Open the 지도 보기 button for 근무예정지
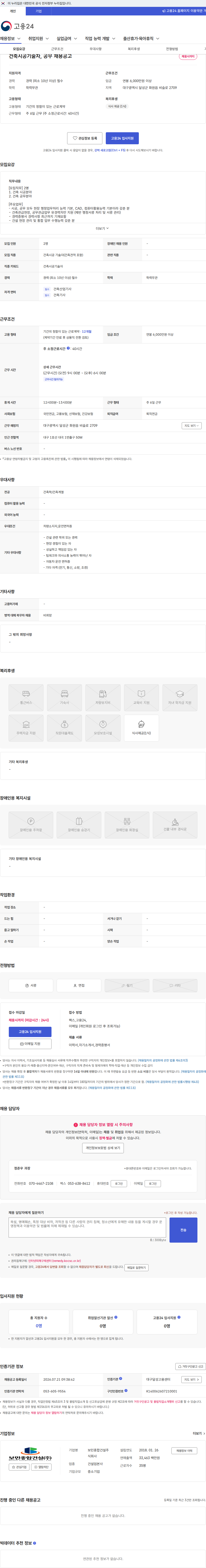 pyautogui.click(x=191, y=425)
